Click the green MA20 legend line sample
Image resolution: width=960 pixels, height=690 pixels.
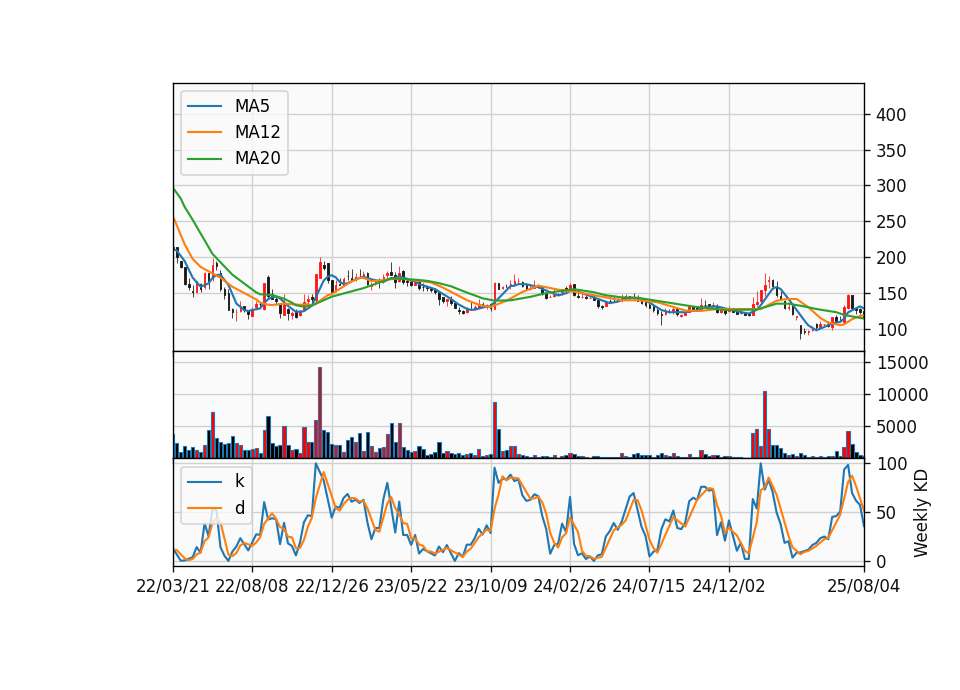204,159
